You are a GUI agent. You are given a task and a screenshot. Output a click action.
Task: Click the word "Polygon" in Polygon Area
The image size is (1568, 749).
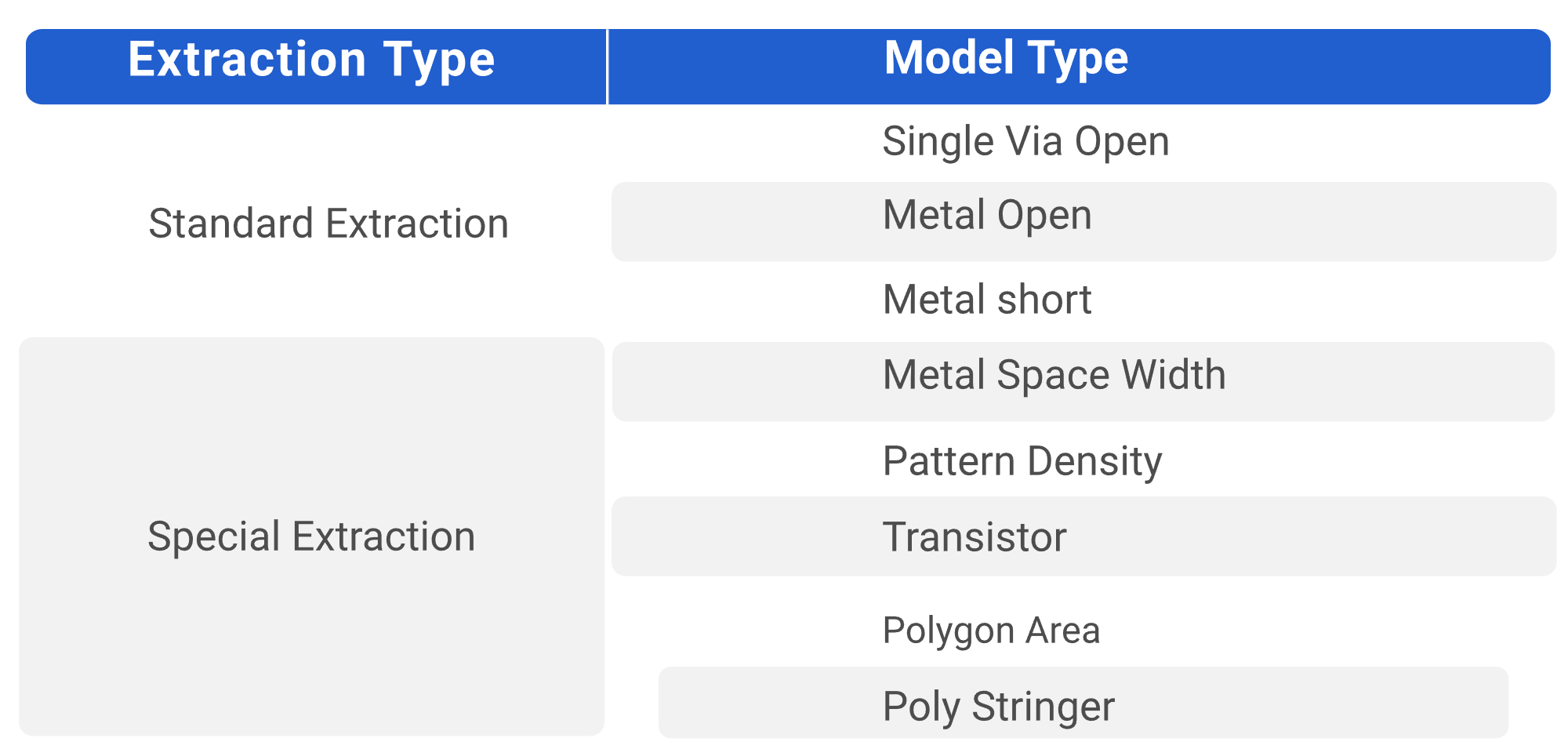[x=949, y=631]
